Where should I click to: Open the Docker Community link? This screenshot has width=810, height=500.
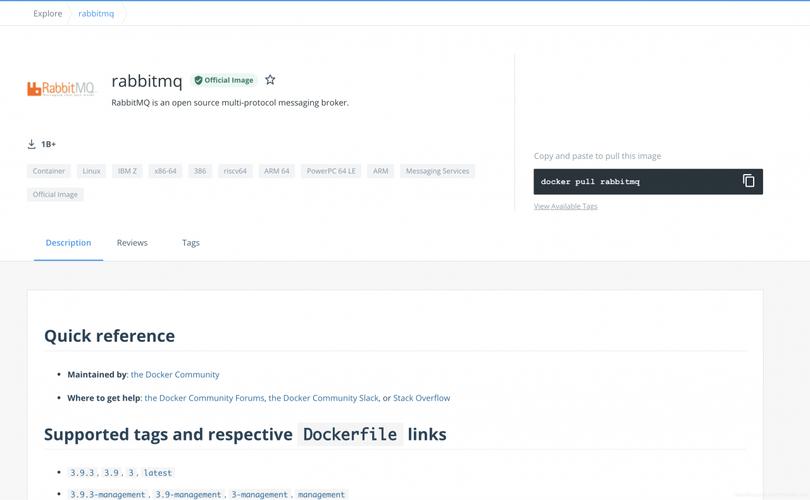[175, 374]
